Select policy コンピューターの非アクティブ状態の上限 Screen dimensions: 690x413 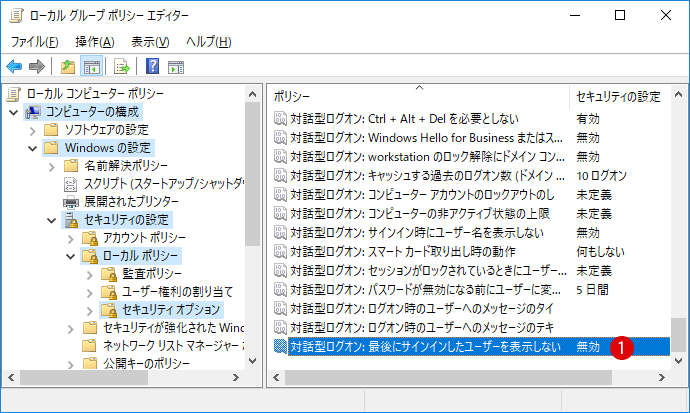(x=420, y=214)
